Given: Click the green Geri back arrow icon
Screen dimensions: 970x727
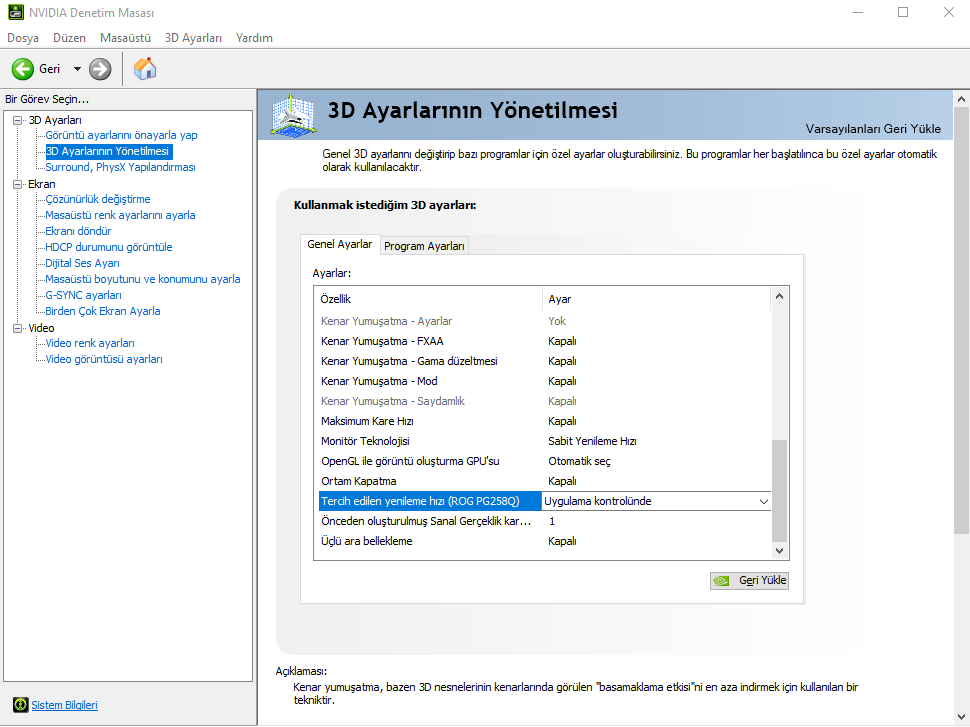Looking at the screenshot, I should tap(23, 69).
